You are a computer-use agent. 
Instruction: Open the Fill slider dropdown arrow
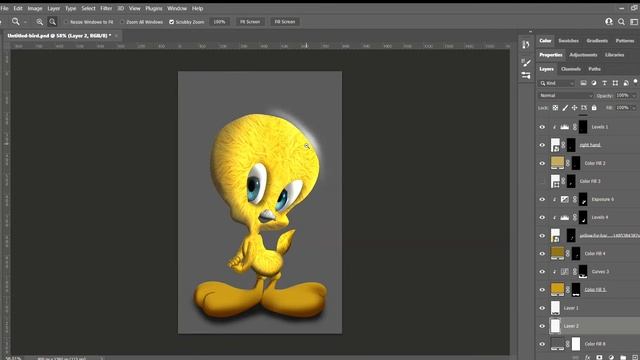coord(633,108)
